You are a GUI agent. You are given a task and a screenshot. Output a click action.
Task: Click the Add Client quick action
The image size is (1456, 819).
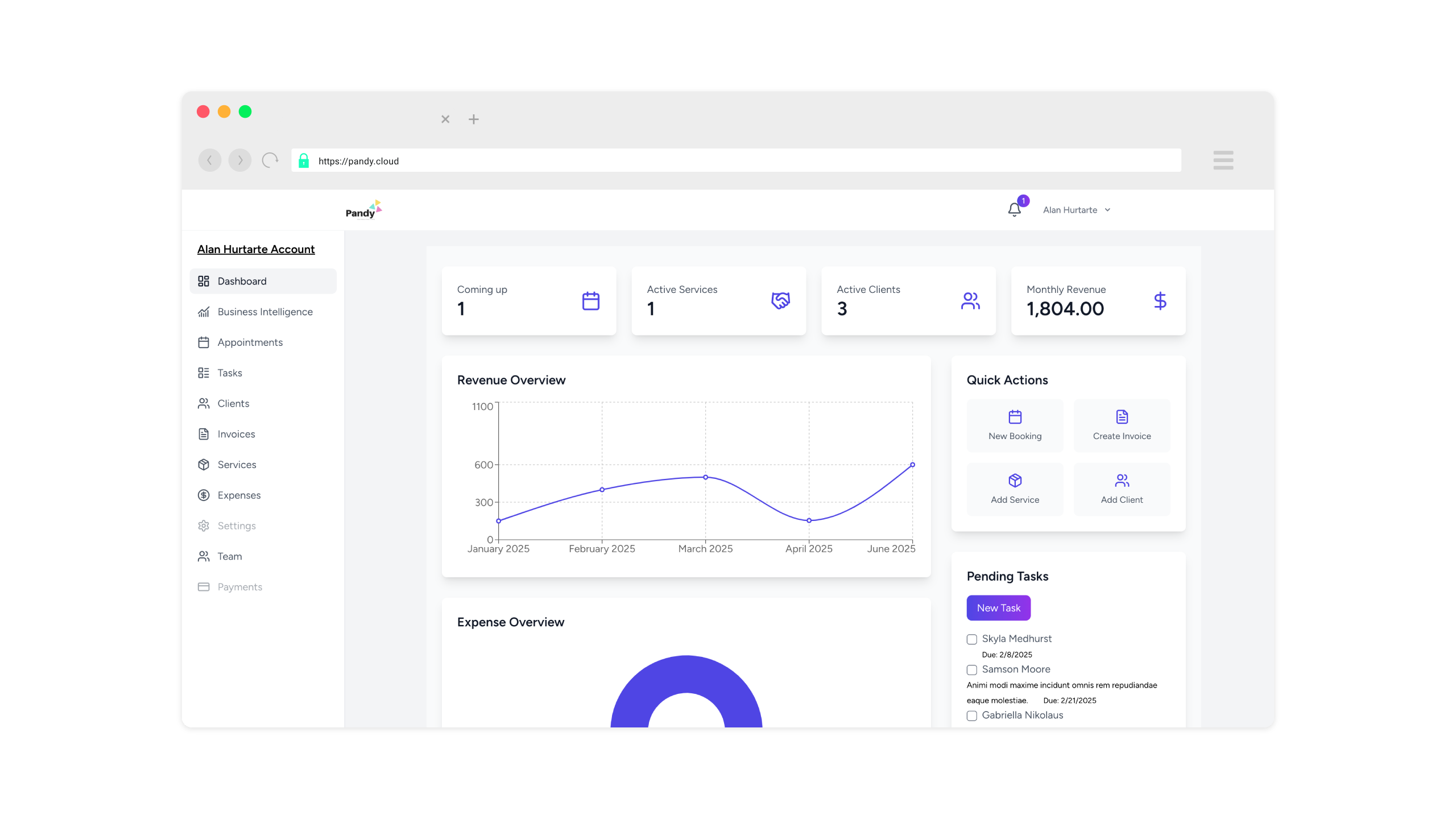click(x=1122, y=489)
